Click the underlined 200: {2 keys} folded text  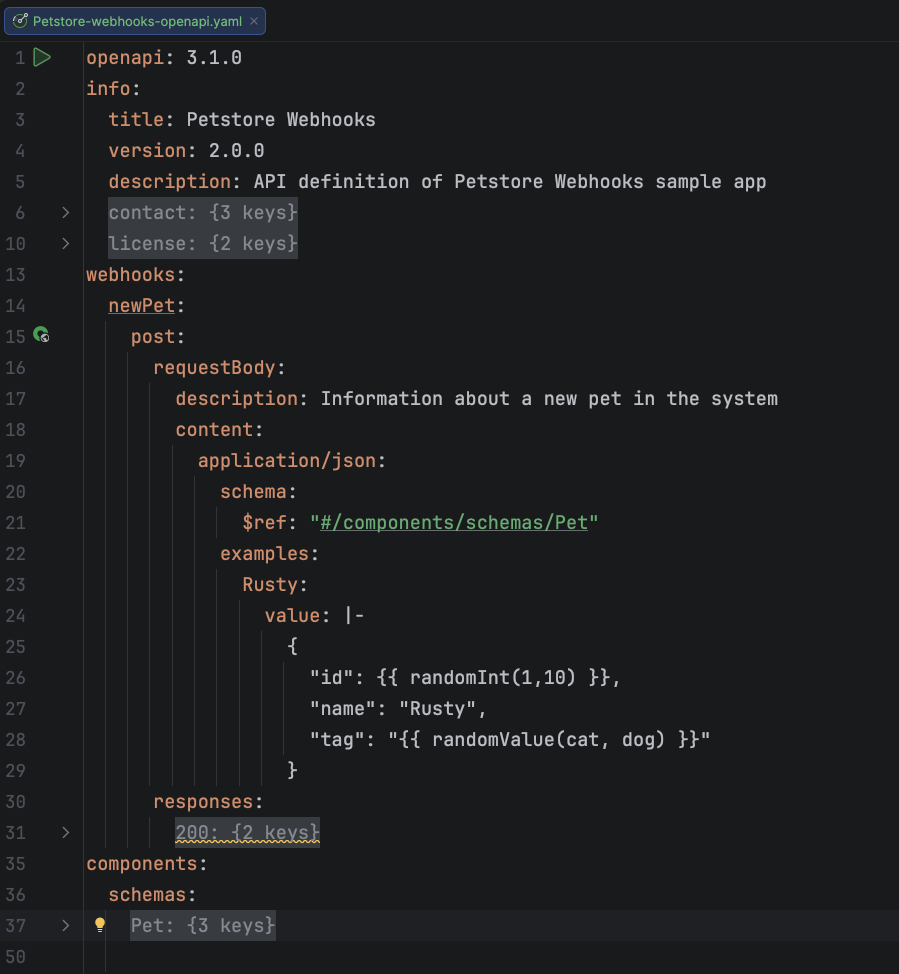click(247, 832)
